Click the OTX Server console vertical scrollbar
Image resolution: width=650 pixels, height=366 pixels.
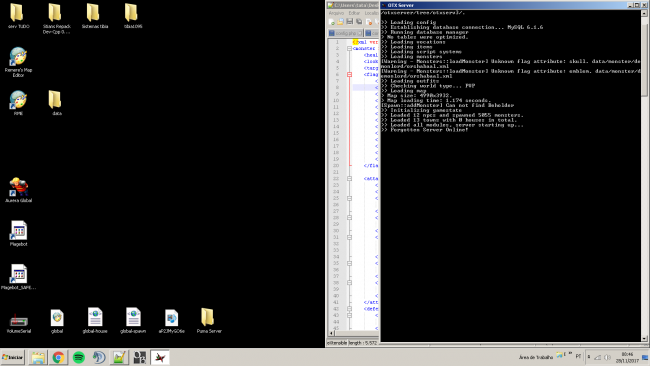click(644, 176)
